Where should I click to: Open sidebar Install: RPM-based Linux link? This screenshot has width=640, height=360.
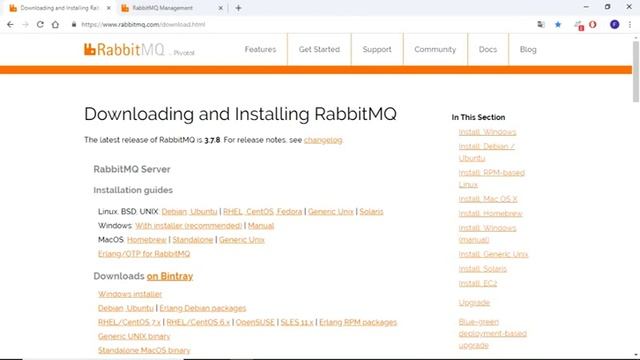point(491,178)
